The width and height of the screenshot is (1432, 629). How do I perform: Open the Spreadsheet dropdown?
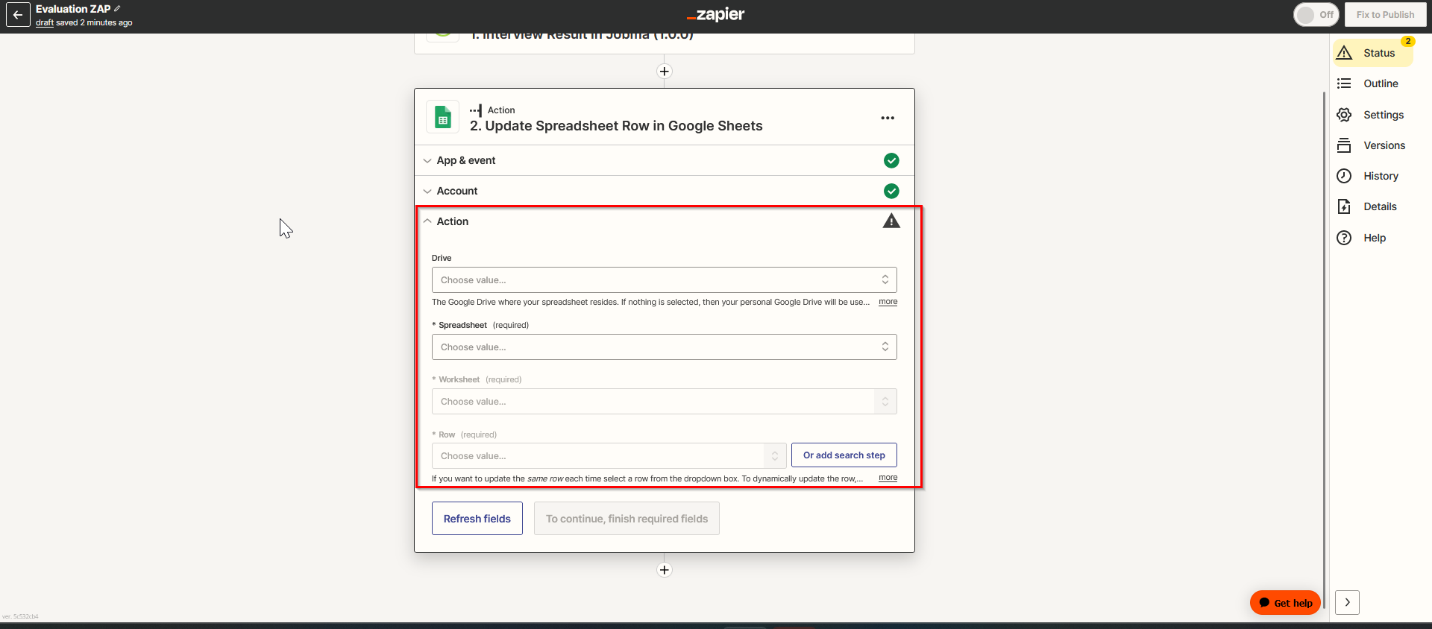664,347
